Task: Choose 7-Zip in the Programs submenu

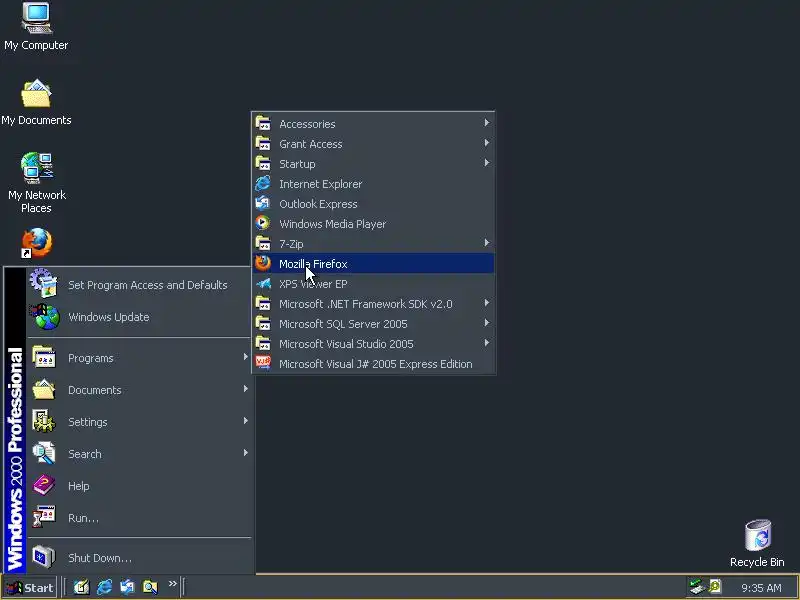Action: pyautogui.click(x=373, y=244)
